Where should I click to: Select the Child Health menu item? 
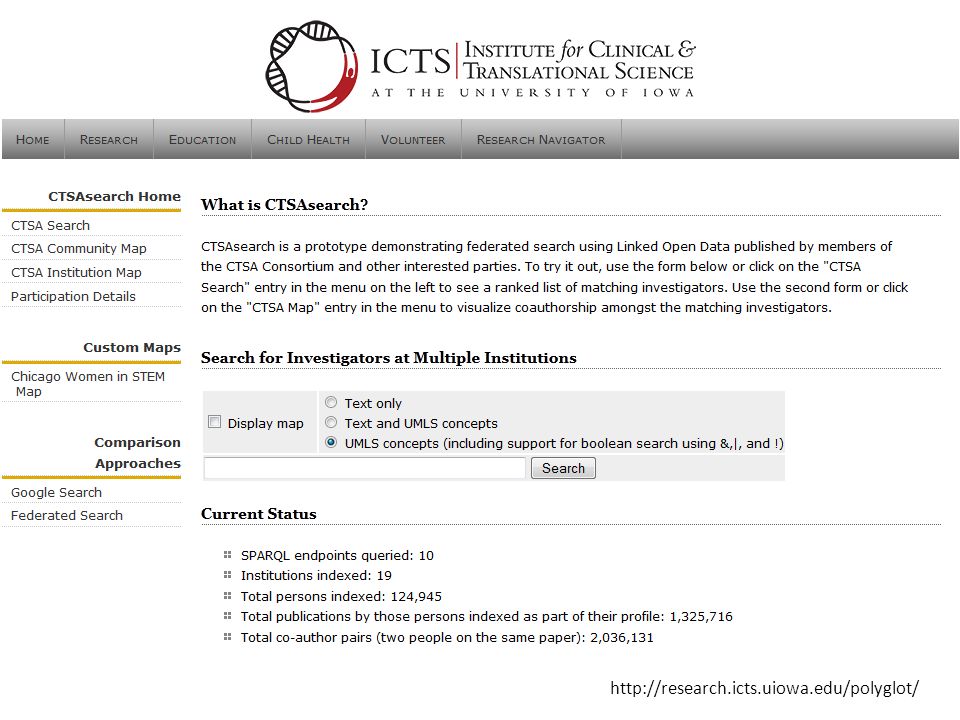[309, 140]
